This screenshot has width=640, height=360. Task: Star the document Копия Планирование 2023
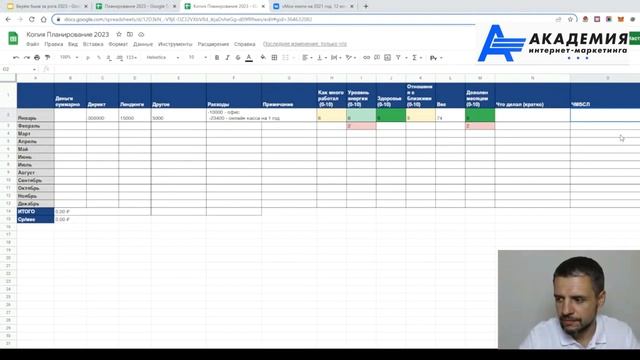tap(119, 34)
